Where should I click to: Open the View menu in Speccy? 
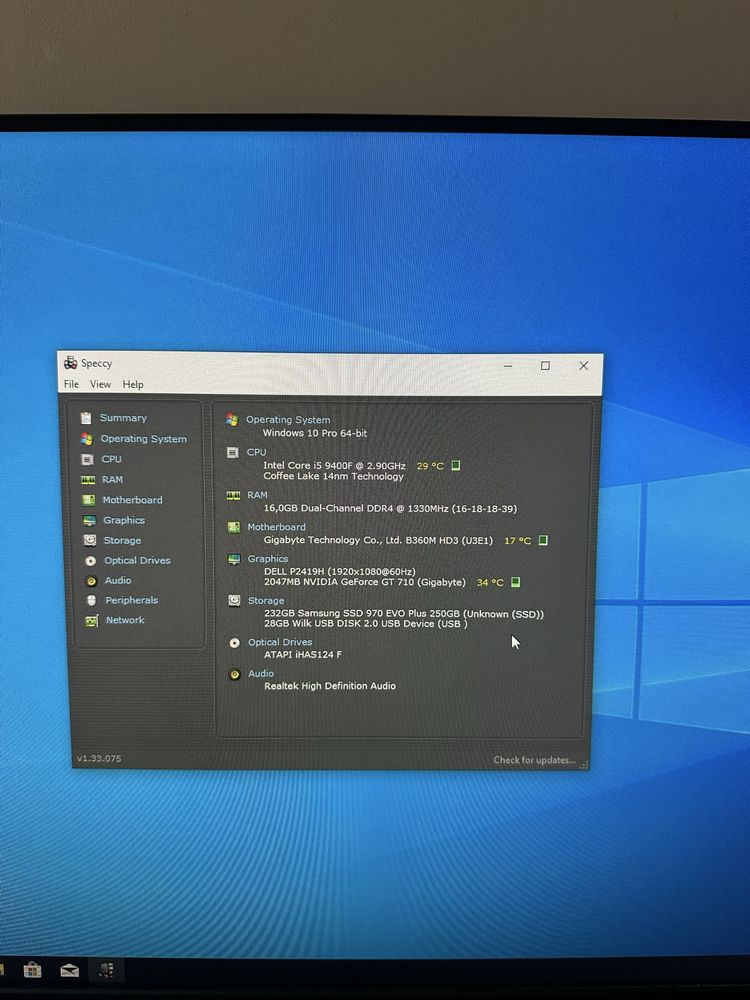100,384
